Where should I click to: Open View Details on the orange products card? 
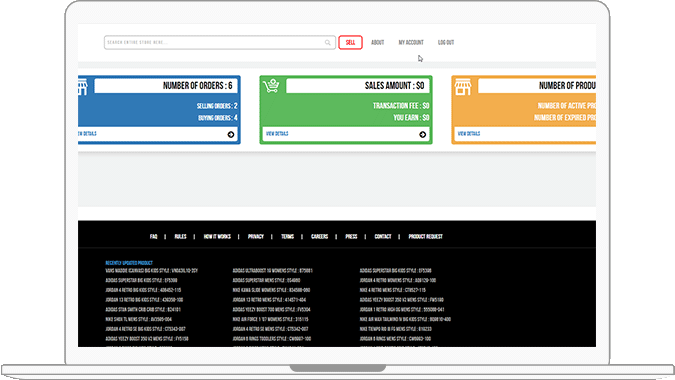pyautogui.click(x=469, y=134)
